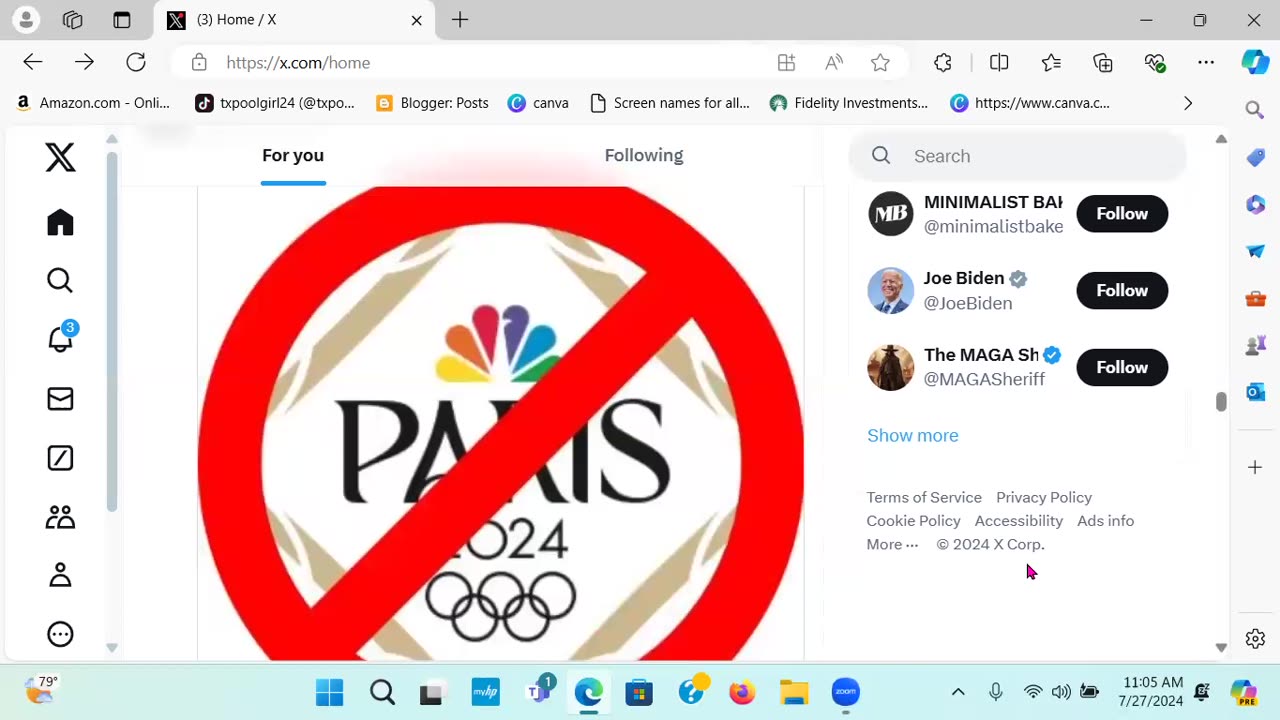Viewport: 1280px width, 720px height.
Task: Open Cookie Policy link
Action: (913, 521)
